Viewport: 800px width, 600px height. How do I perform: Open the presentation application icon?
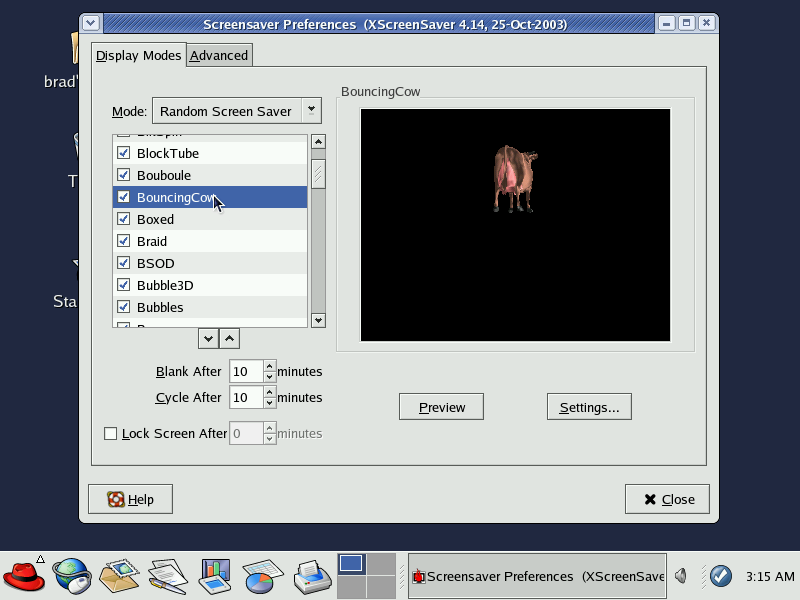click(215, 577)
